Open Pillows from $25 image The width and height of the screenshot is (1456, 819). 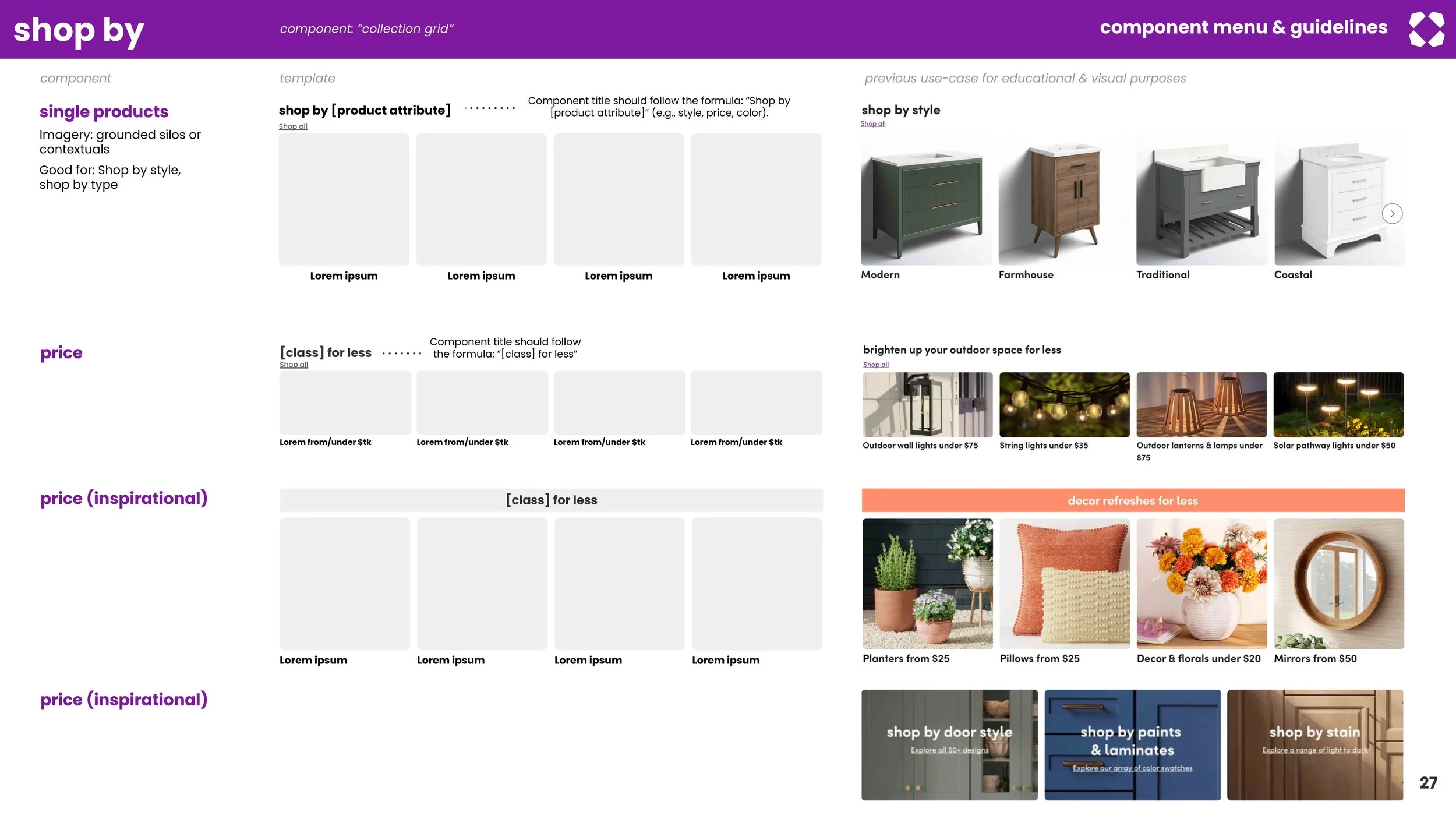pyautogui.click(x=1064, y=584)
